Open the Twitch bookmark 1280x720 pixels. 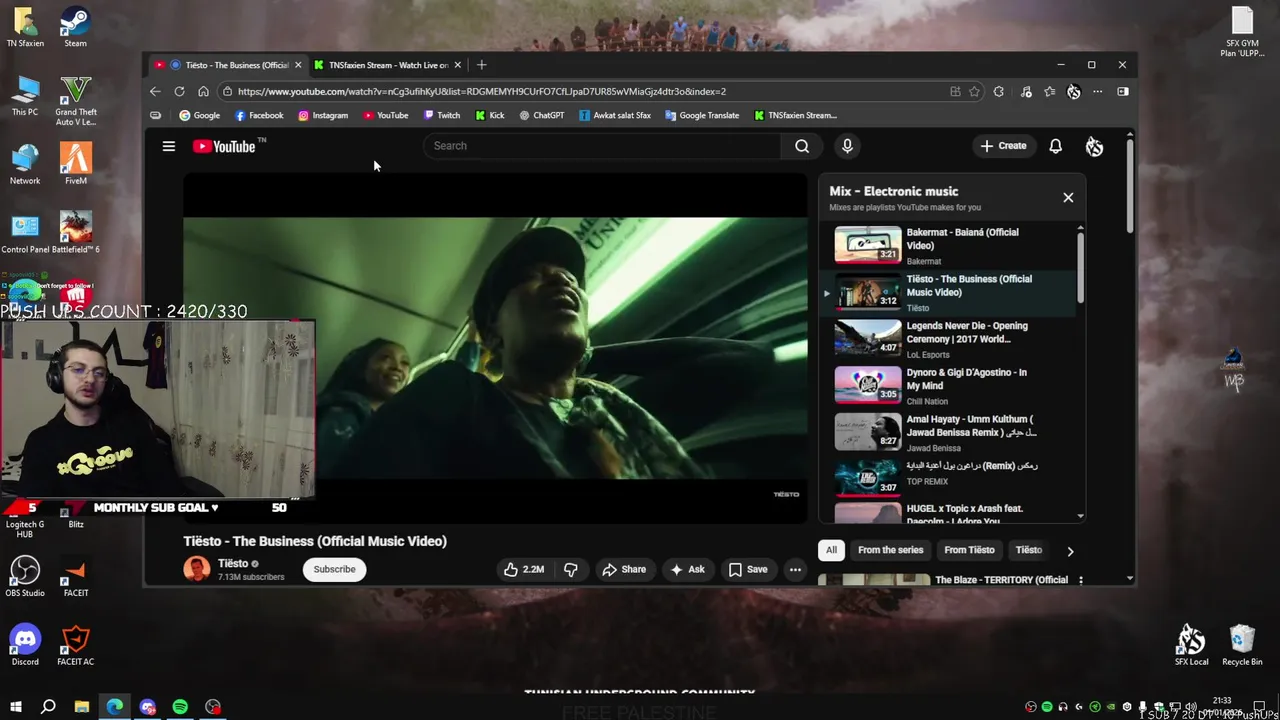point(441,115)
